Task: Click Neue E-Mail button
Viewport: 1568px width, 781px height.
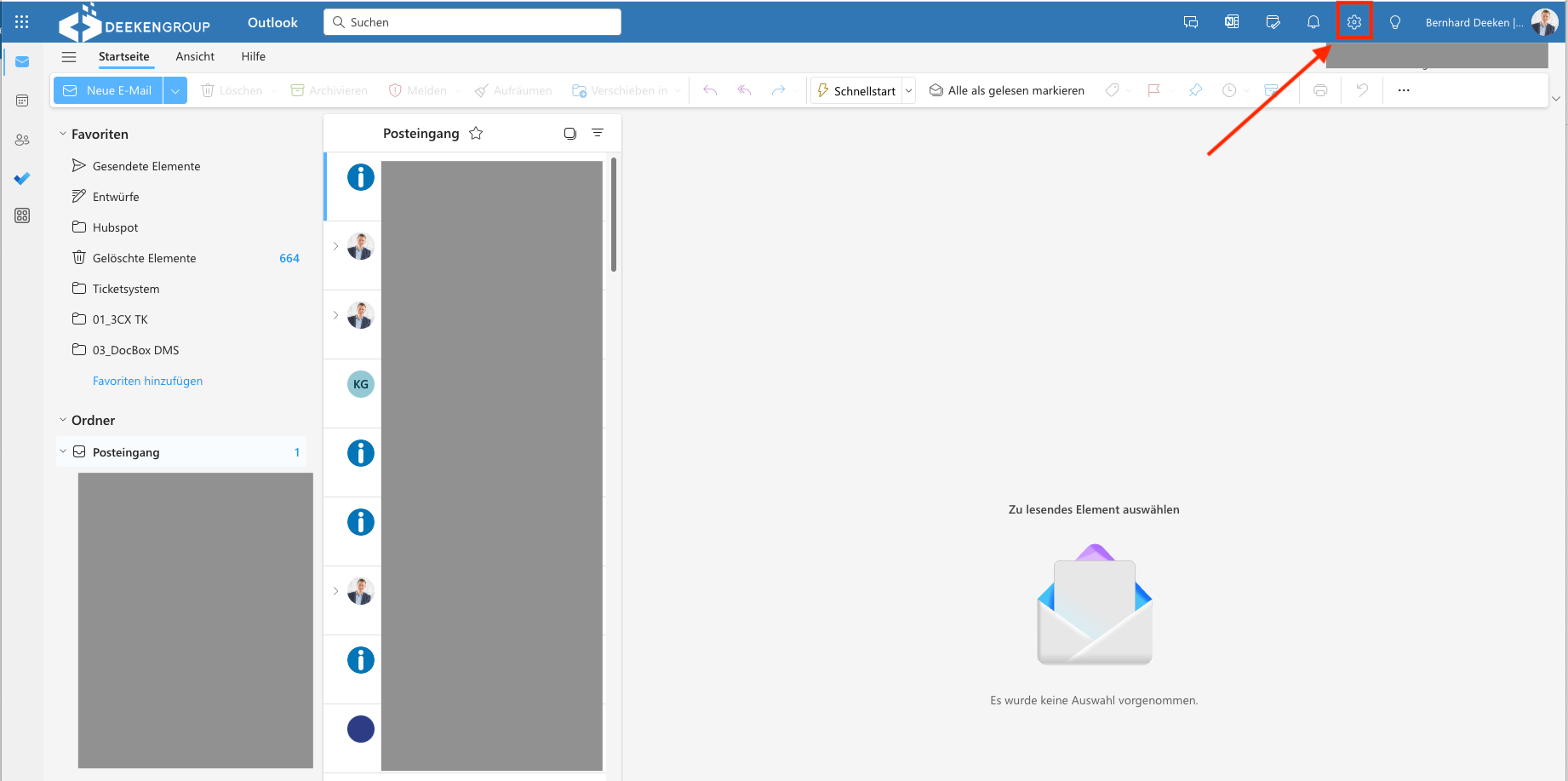Action: tap(108, 90)
